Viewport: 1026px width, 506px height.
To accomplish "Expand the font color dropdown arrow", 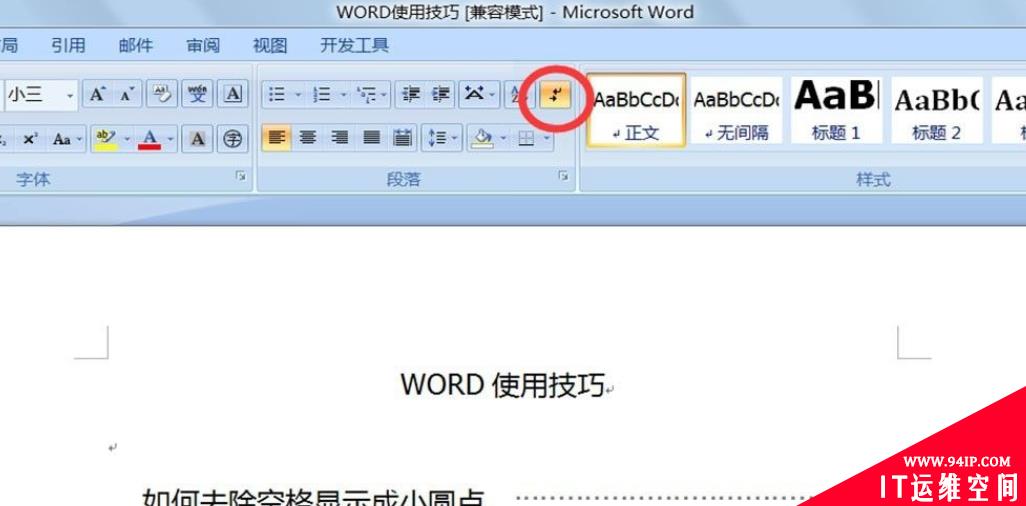I will click(171, 139).
